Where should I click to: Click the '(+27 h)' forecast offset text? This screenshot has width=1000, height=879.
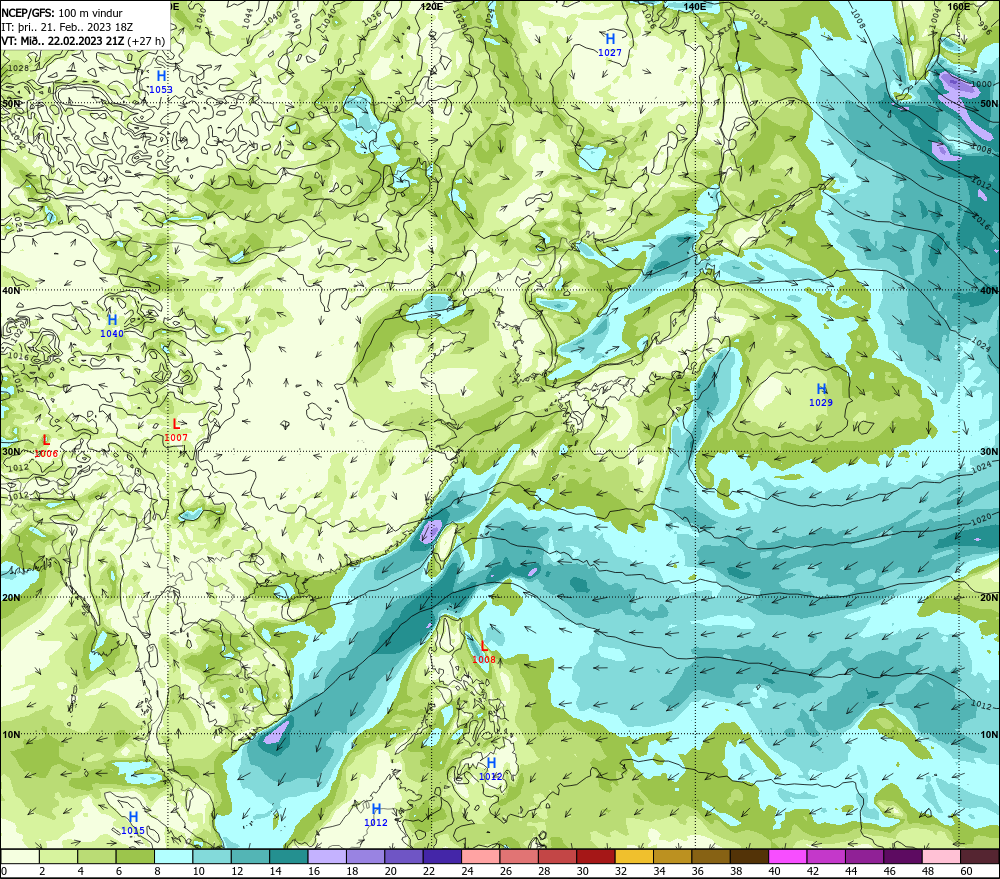146,41
